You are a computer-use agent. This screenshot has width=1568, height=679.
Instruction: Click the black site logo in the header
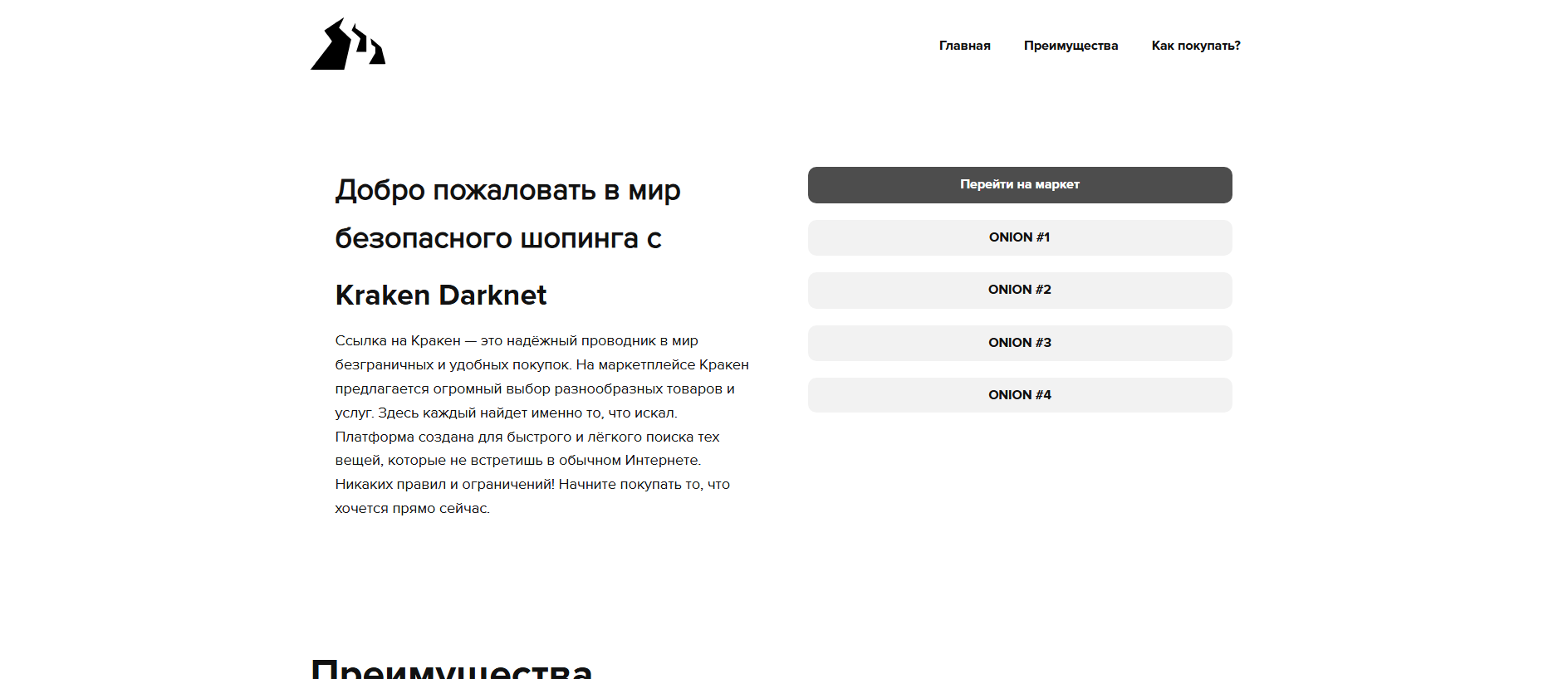(x=348, y=44)
